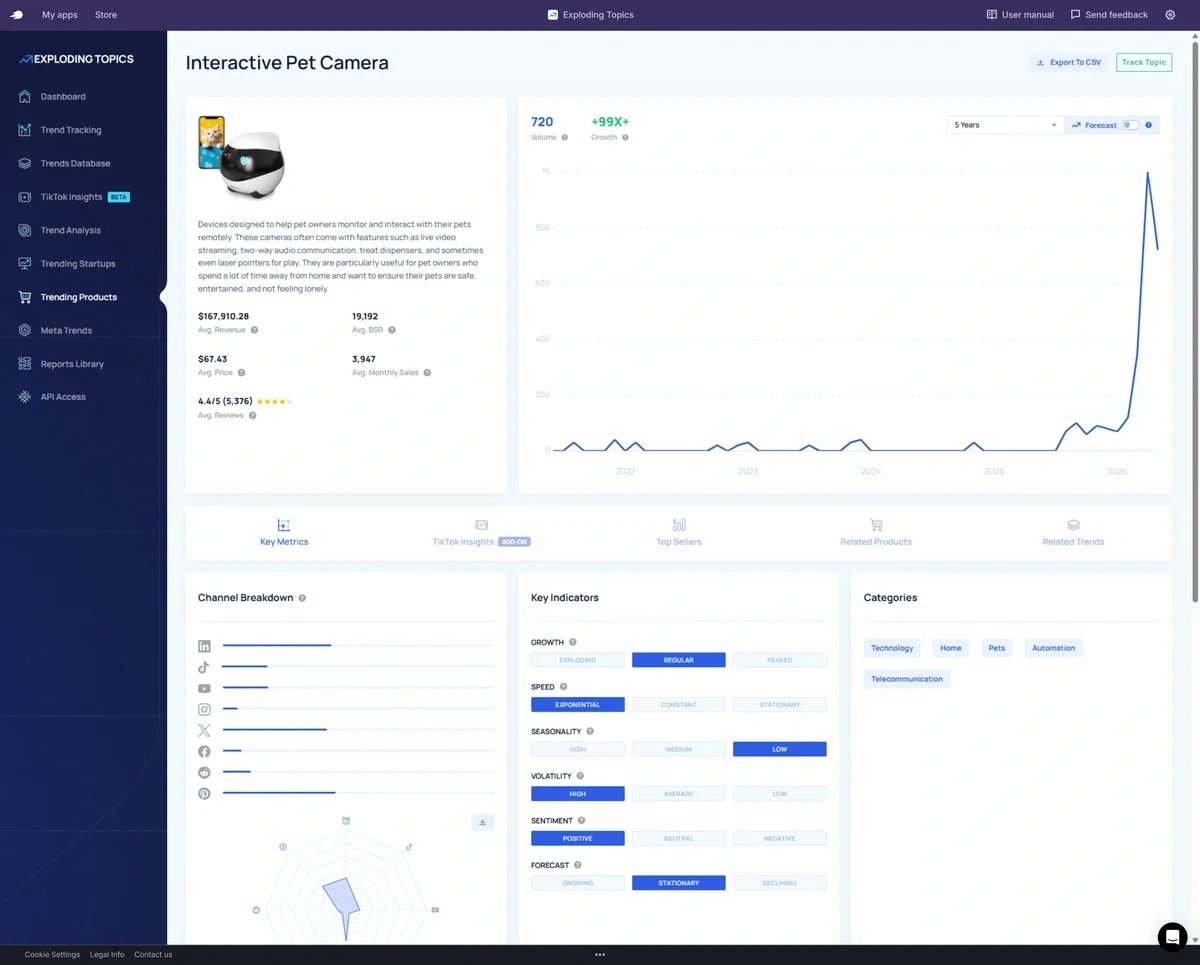The height and width of the screenshot is (965, 1200).
Task: Click the Trending Startups sidebar icon
Action: coord(25,264)
